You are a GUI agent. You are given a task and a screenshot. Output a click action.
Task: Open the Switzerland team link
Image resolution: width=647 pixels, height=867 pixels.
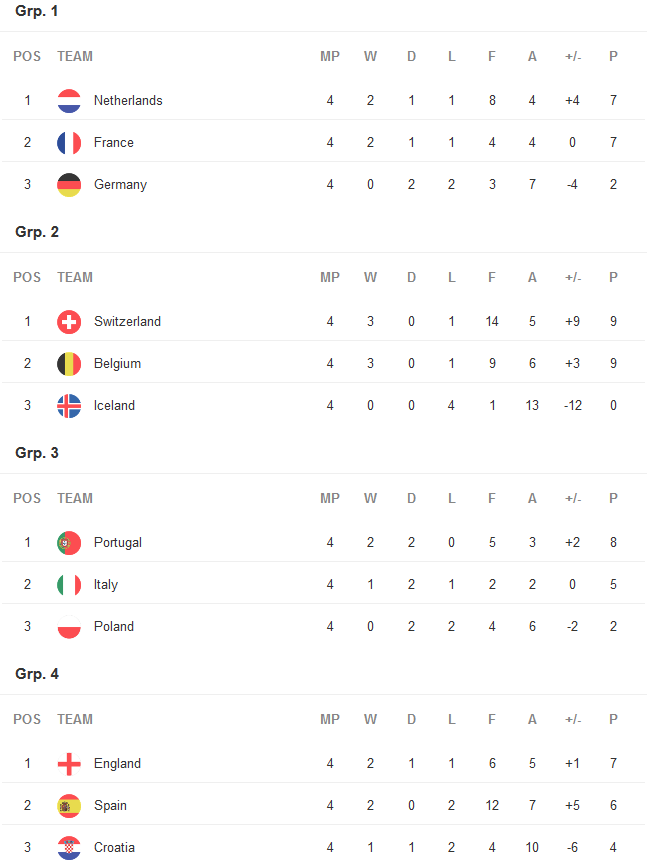(127, 322)
